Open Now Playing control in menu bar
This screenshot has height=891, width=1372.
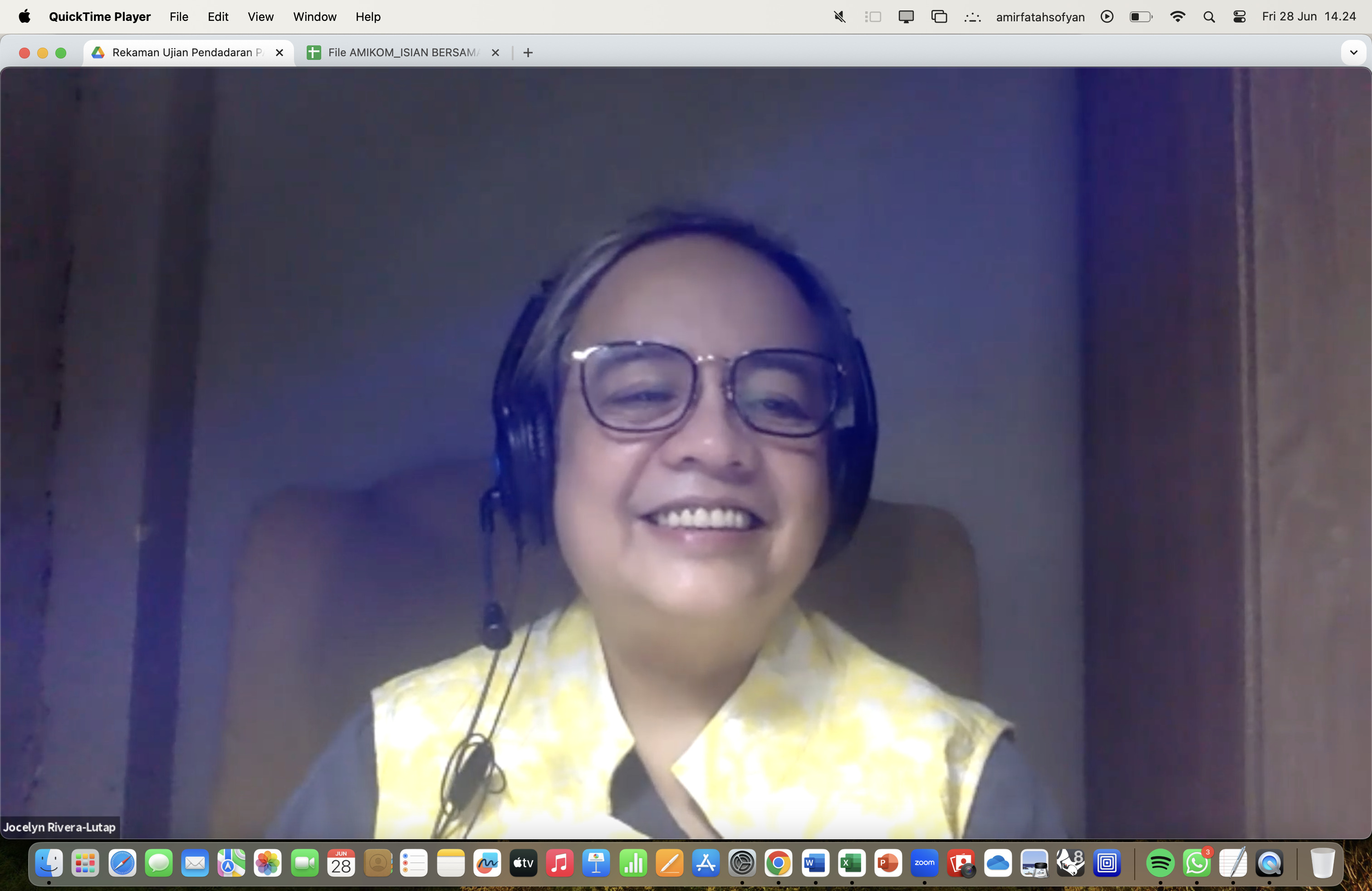tap(1106, 17)
